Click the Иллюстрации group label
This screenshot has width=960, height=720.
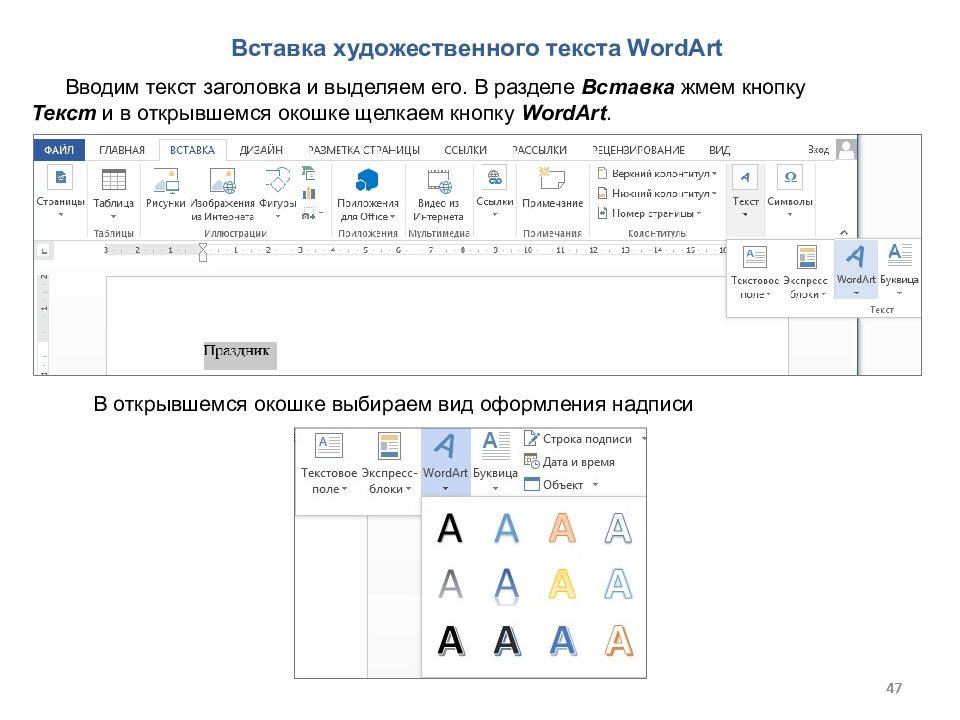point(235,233)
